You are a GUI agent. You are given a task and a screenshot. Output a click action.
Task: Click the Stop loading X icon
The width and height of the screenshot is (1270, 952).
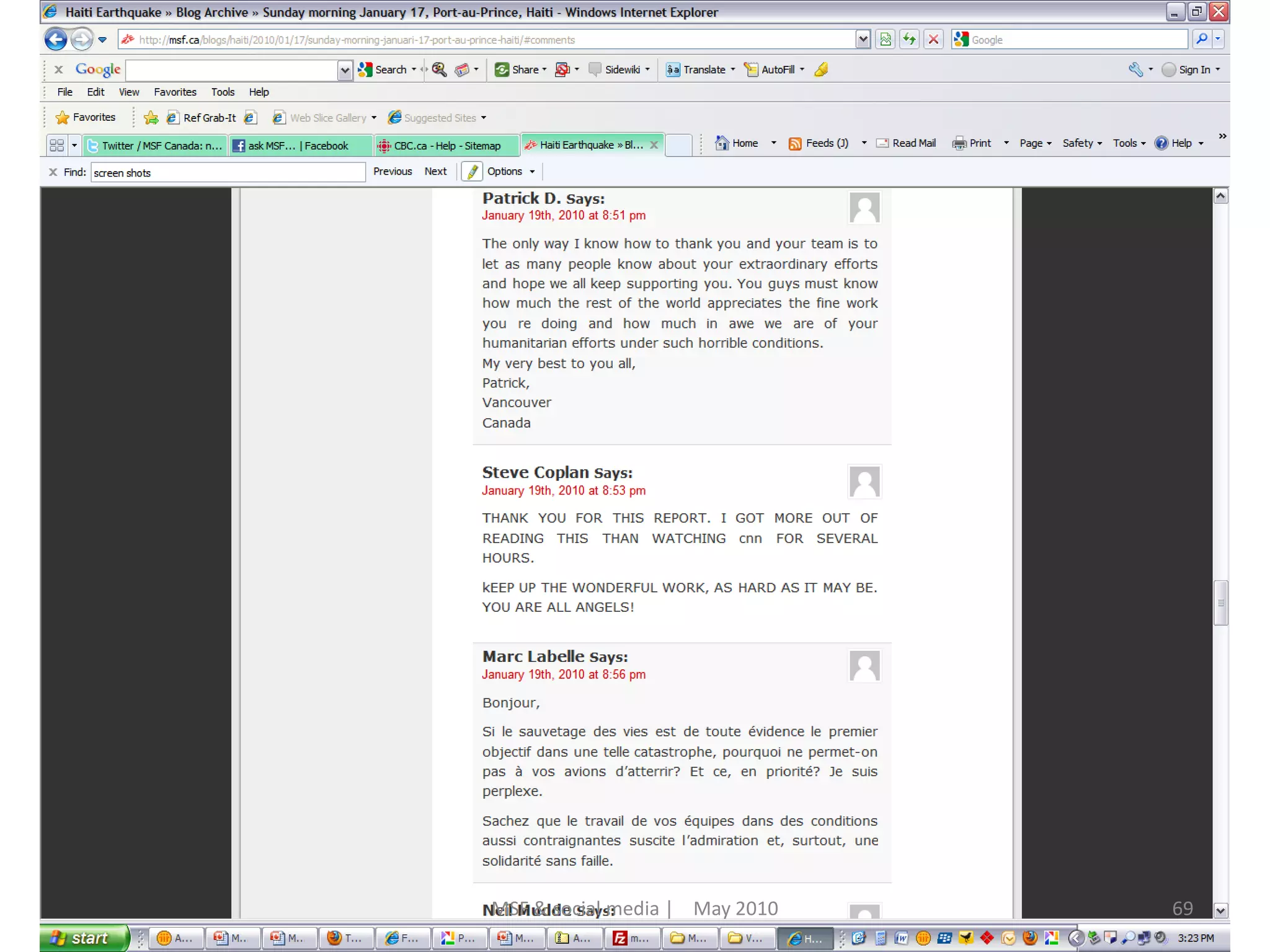click(933, 40)
